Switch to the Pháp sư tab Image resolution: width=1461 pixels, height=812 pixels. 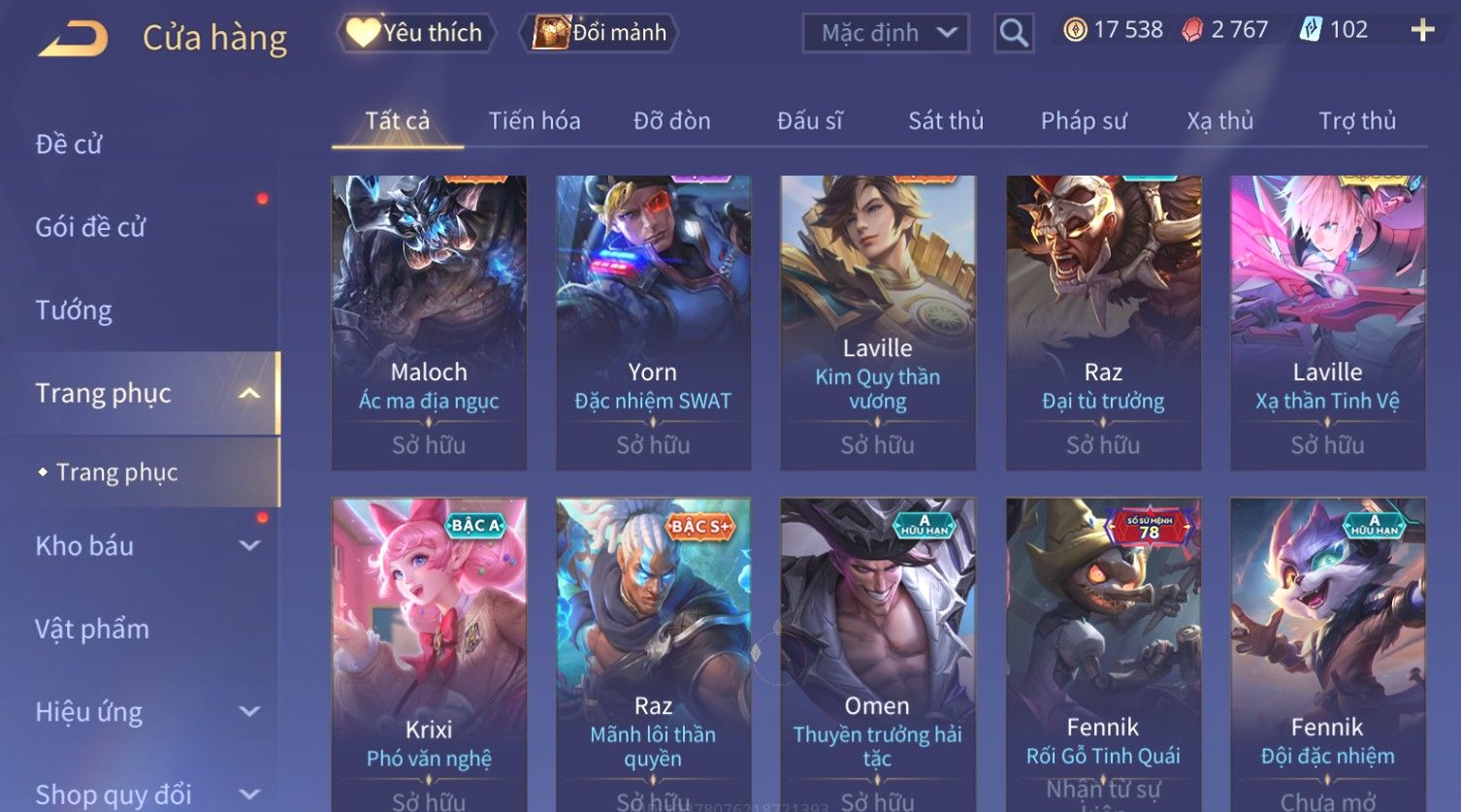pyautogui.click(x=1084, y=121)
